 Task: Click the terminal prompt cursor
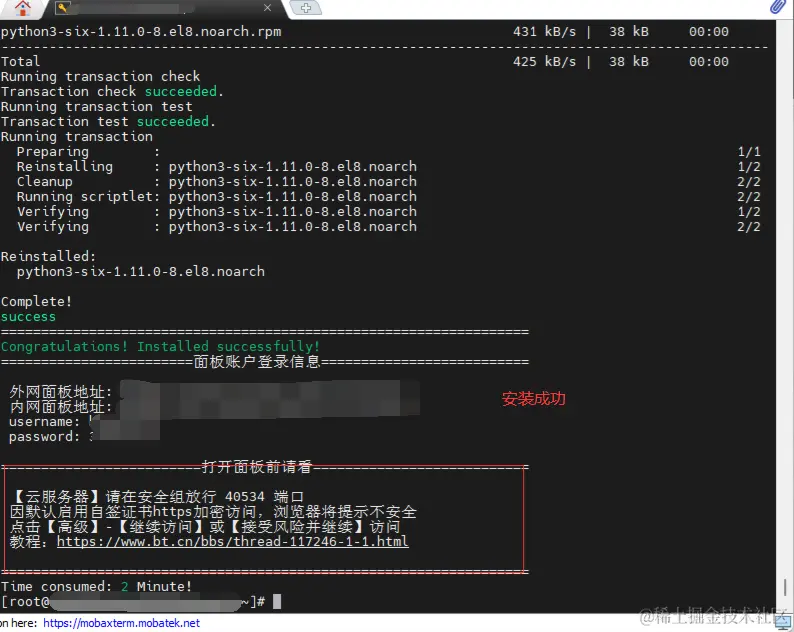click(x=277, y=602)
